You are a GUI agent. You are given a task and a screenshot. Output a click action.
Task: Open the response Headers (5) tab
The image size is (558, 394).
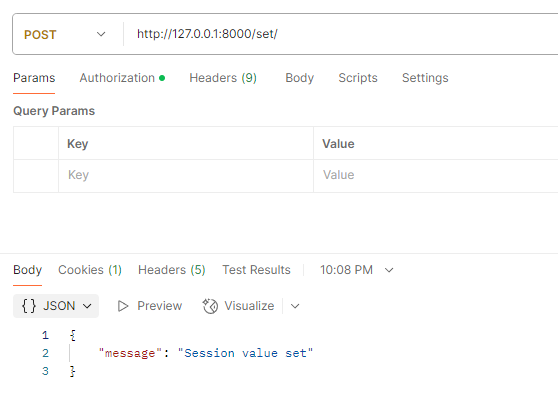(x=172, y=270)
